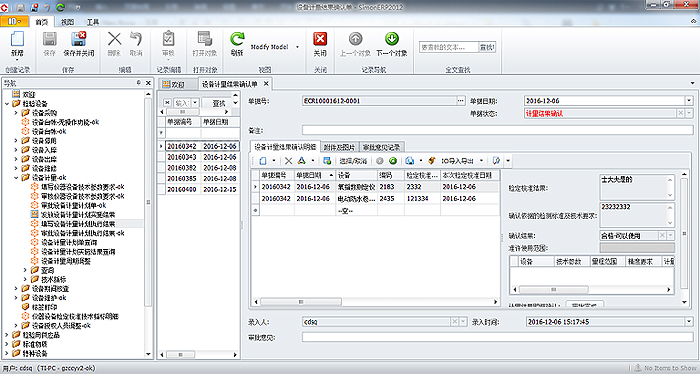Click the 下一个对象 (Next Object) green arrow icon
The width and height of the screenshot is (700, 374).
tap(392, 39)
